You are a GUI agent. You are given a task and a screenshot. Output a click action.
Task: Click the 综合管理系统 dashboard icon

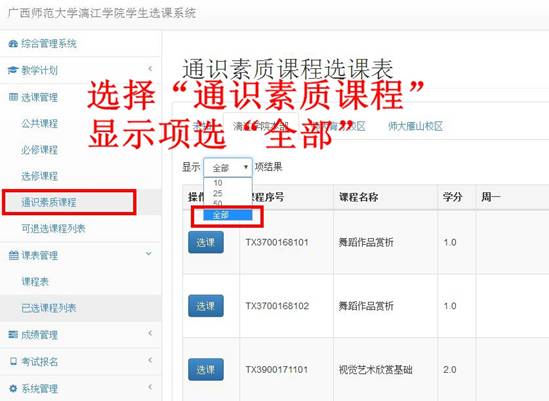[13, 44]
